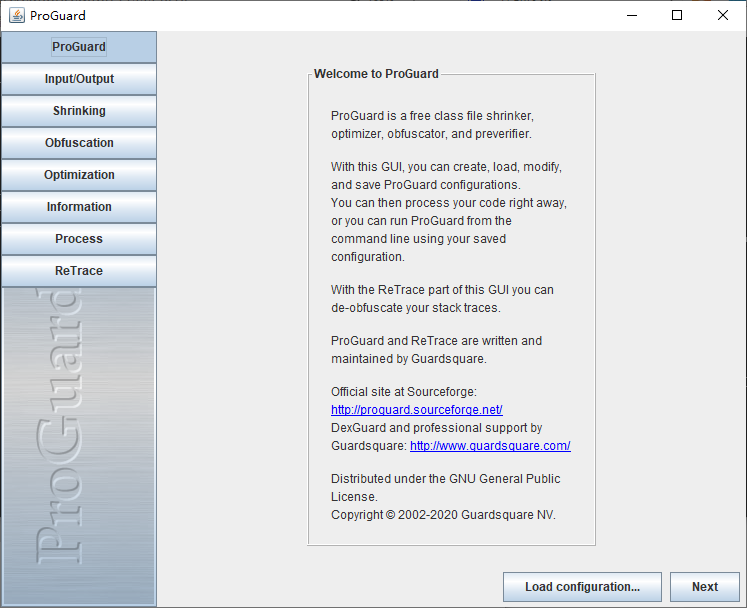The height and width of the screenshot is (608, 747).
Task: Click the 'Distributed under the GNU General Public' line
Action: [445, 479]
